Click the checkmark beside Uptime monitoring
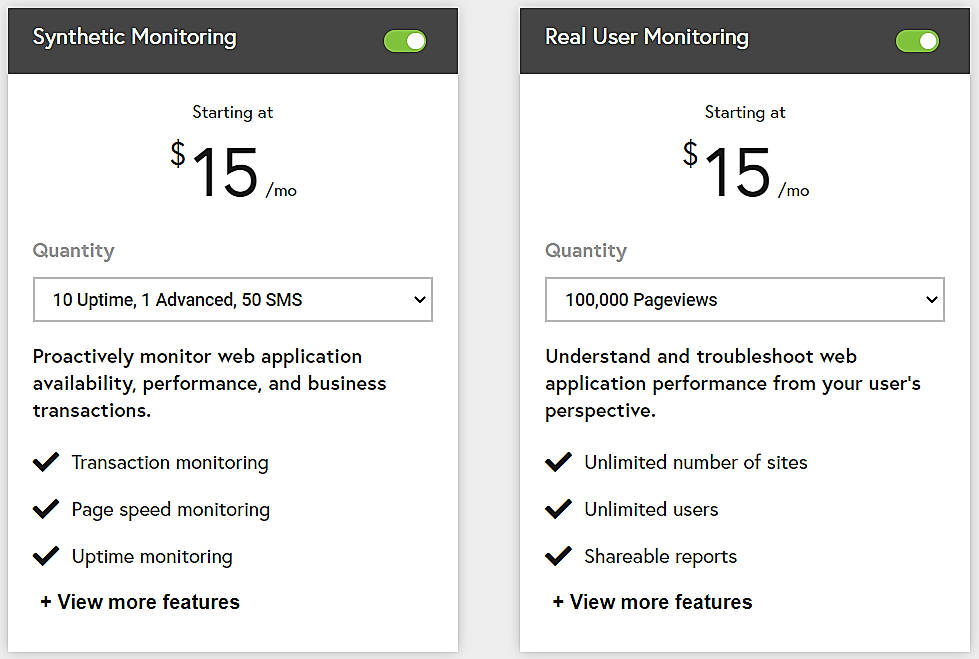 (46, 556)
